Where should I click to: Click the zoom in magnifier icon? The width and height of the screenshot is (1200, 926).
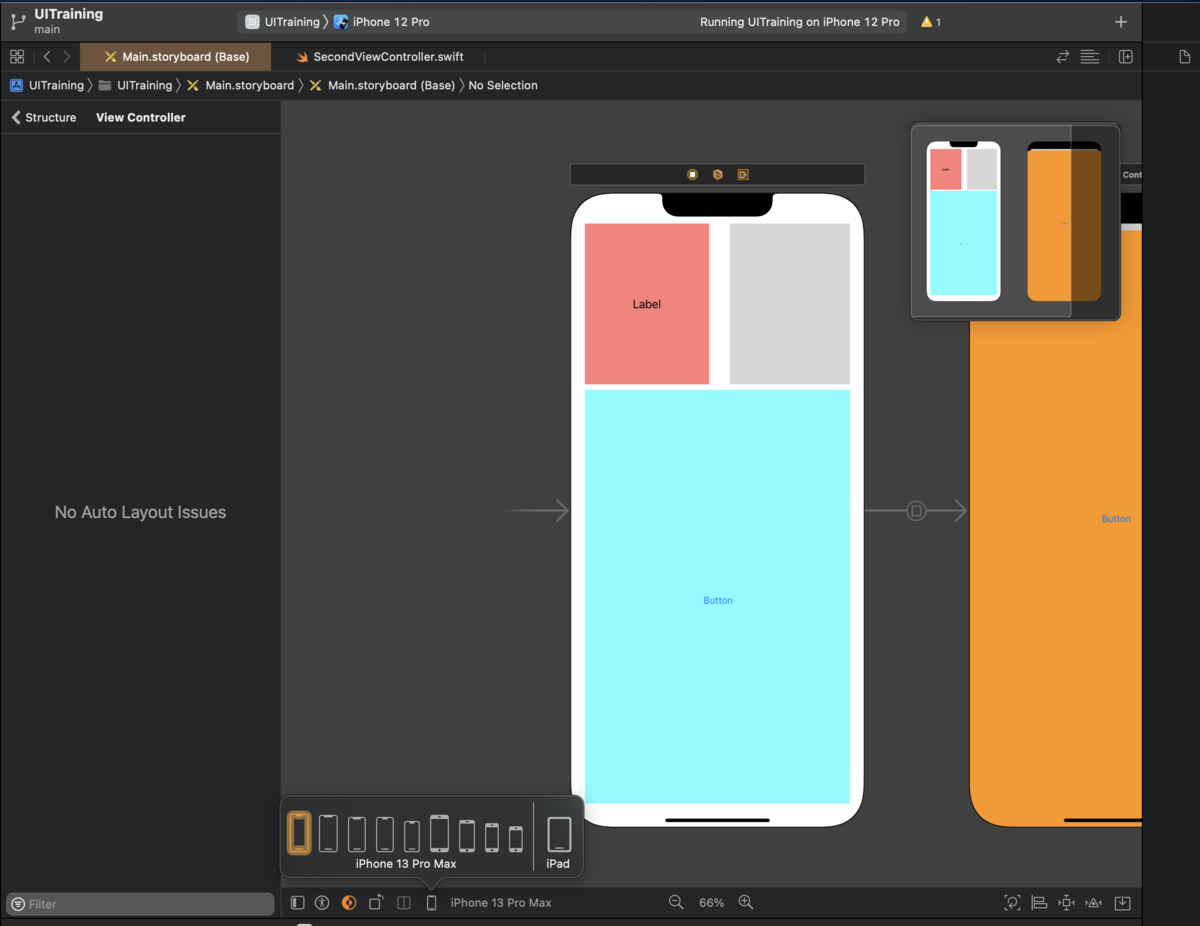pos(746,902)
